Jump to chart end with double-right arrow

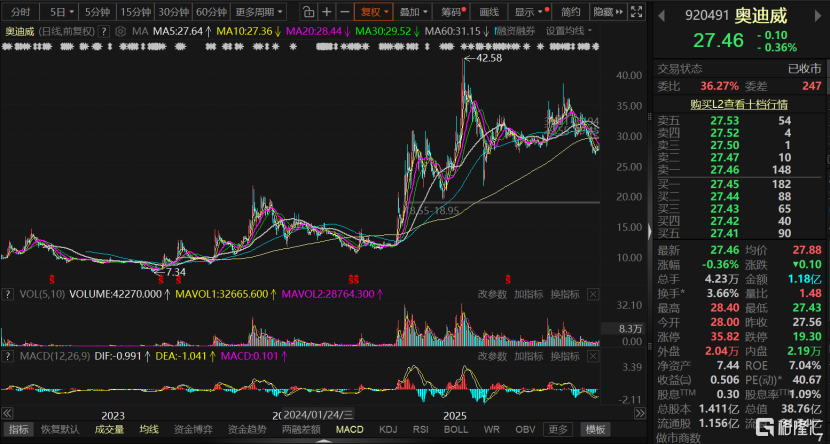640,413
